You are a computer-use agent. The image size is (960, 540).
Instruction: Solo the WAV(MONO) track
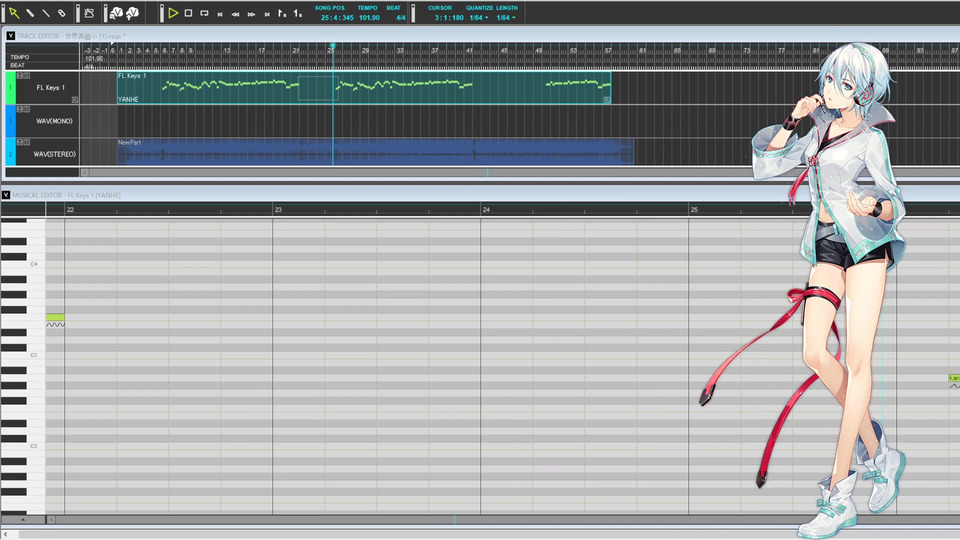26,109
